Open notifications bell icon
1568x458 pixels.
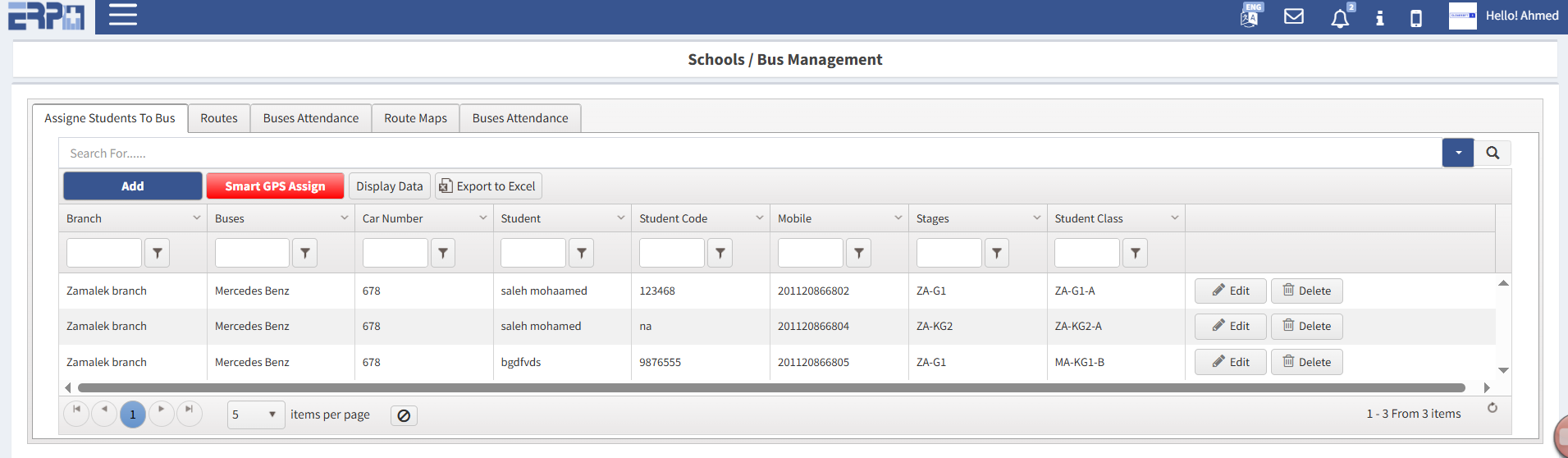point(1340,18)
